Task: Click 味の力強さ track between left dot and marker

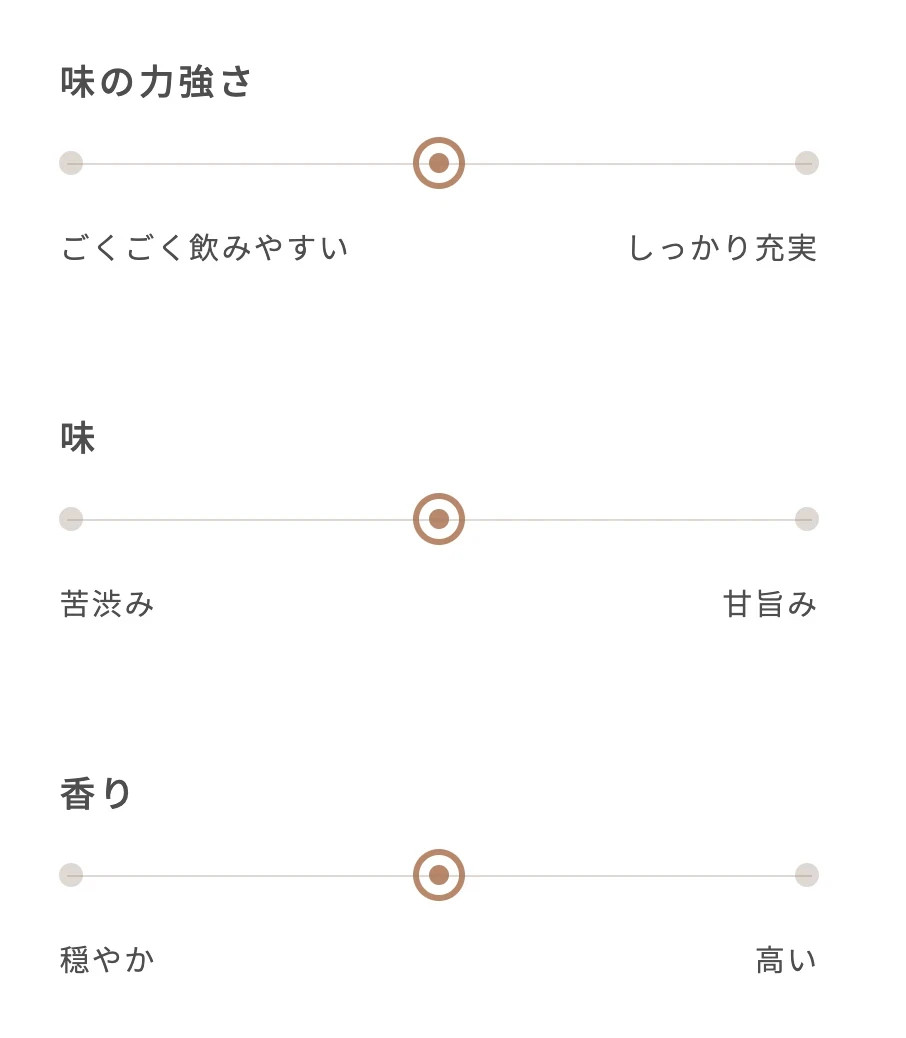Action: click(248, 164)
